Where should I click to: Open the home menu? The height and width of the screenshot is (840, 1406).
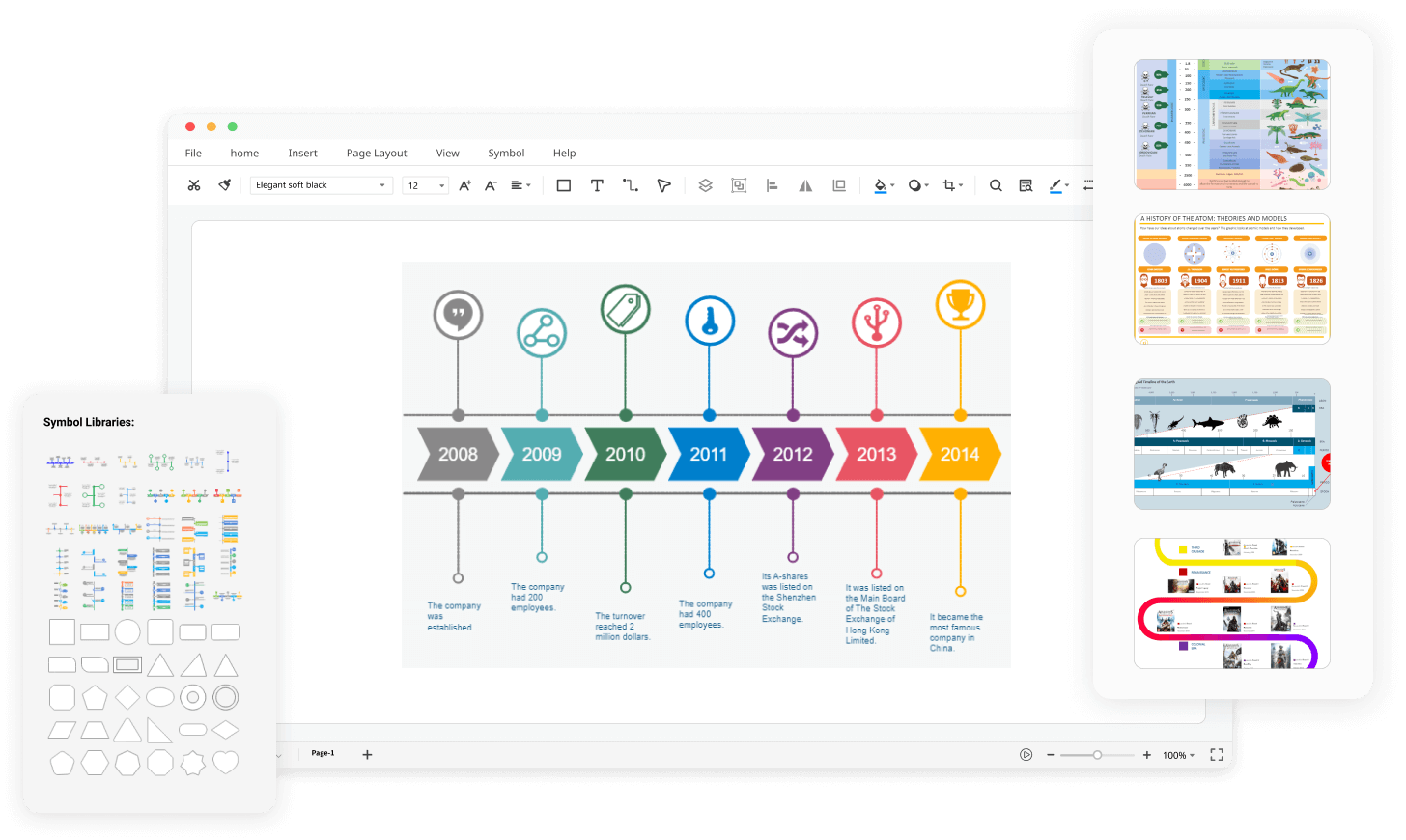tap(244, 153)
